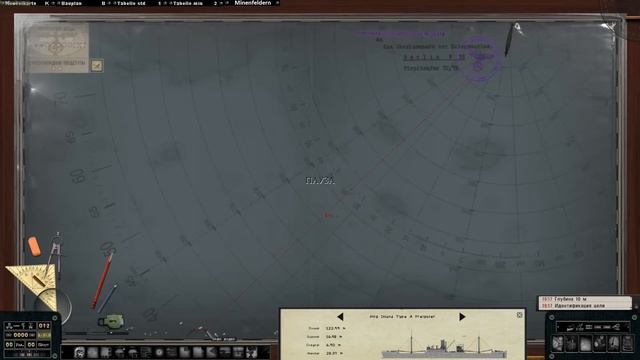The width and height of the screenshot is (640, 360).
Task: Click the red submarine marker on the map
Action: tap(328, 215)
